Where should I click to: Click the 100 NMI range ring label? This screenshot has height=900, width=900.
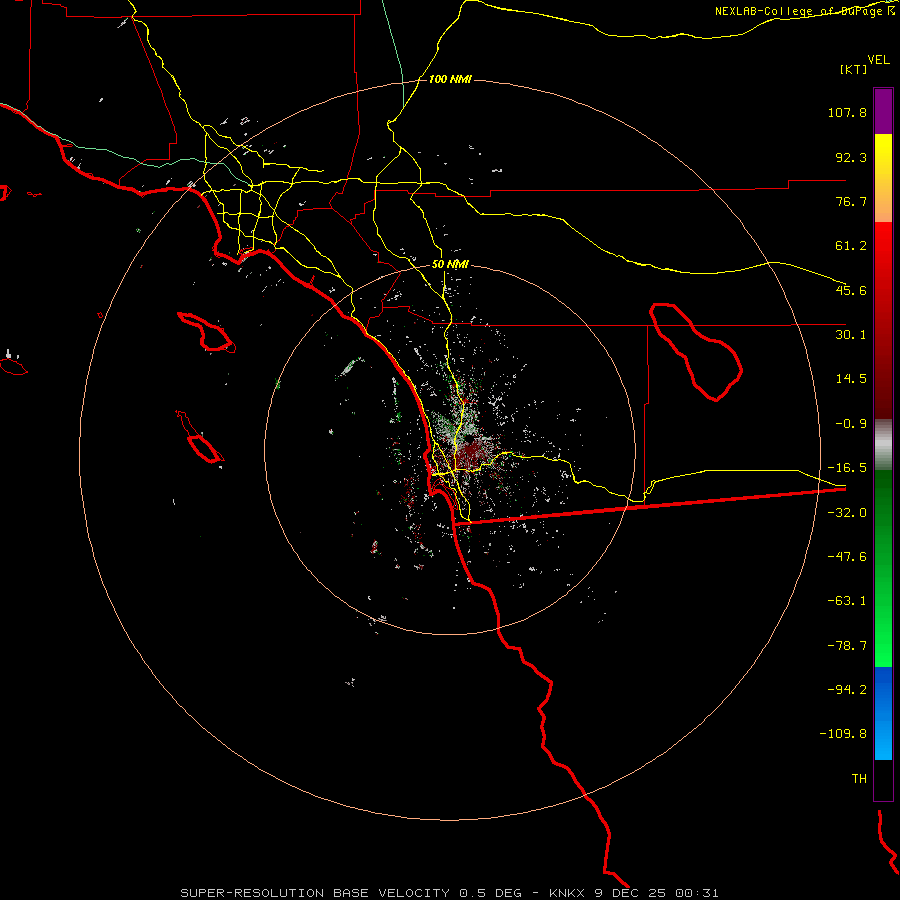pyautogui.click(x=450, y=79)
